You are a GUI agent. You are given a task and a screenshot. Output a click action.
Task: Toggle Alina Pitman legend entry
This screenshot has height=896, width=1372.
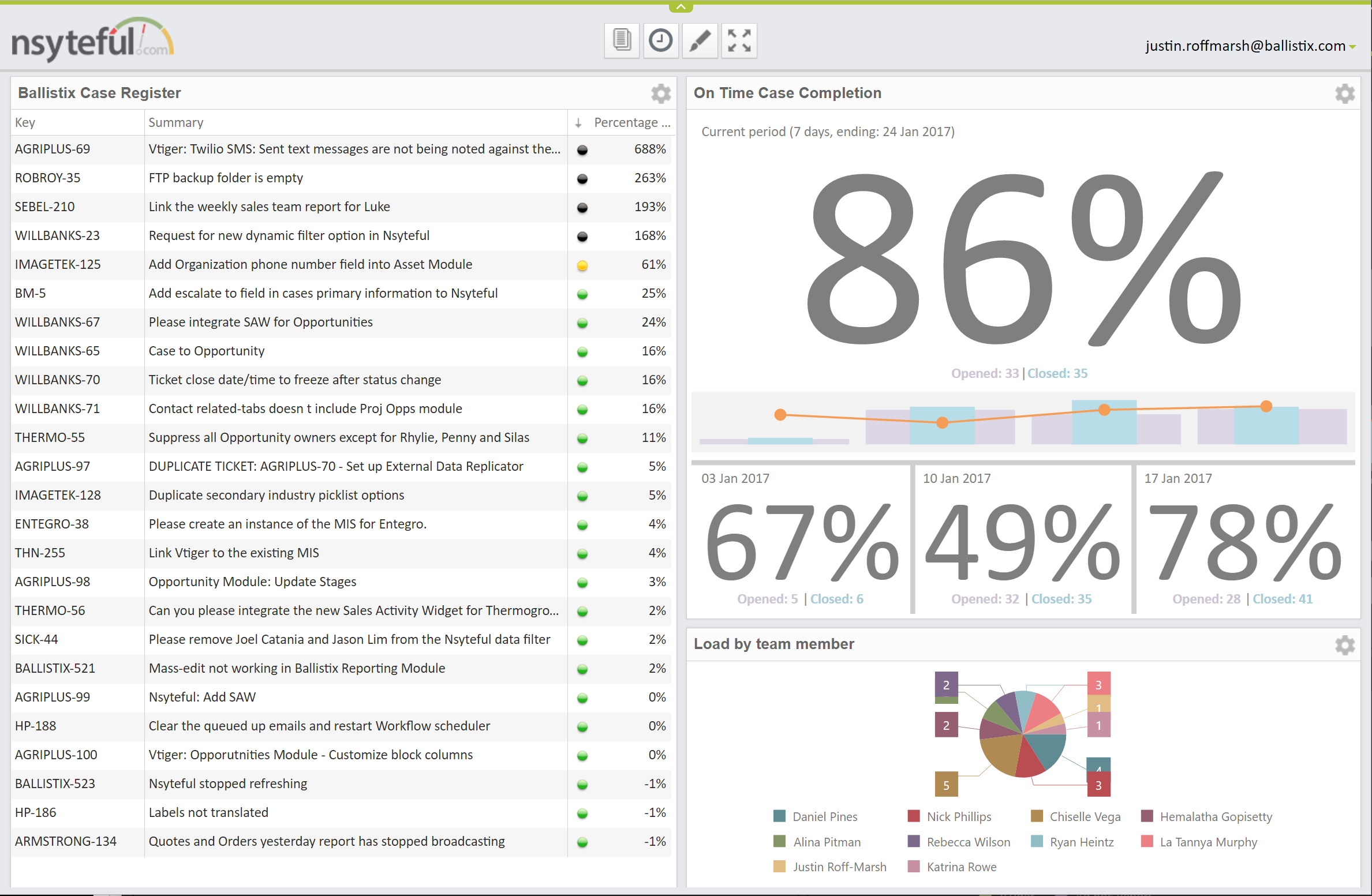[817, 842]
